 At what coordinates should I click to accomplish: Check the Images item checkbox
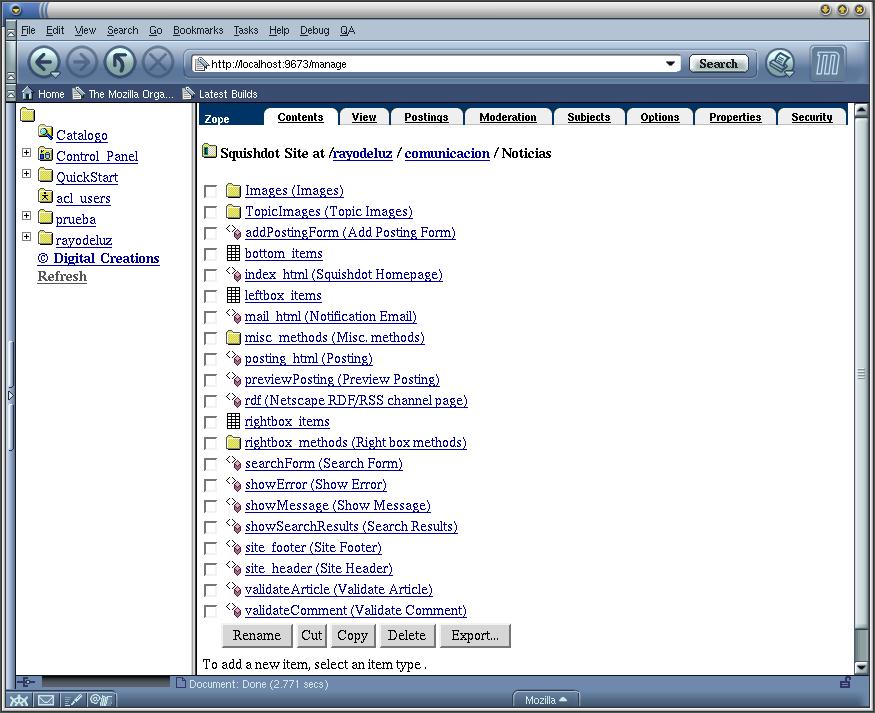pos(210,191)
